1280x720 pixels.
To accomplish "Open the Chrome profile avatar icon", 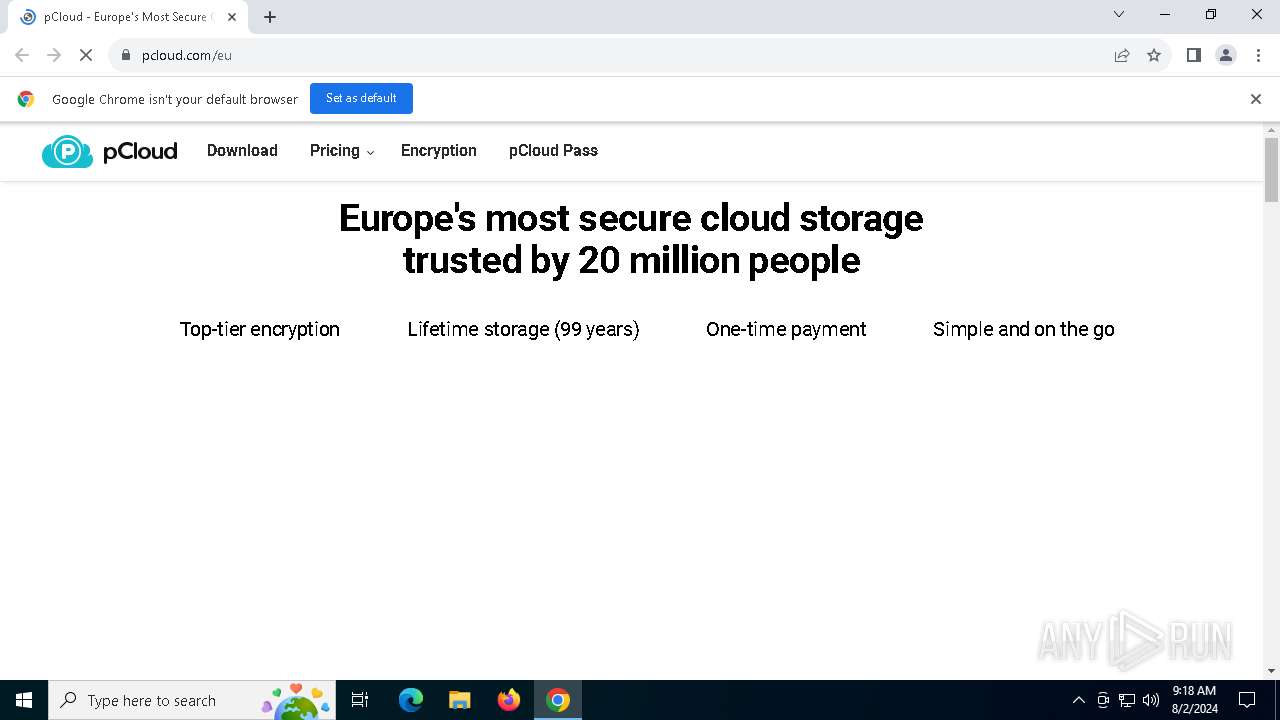I will pyautogui.click(x=1226, y=55).
